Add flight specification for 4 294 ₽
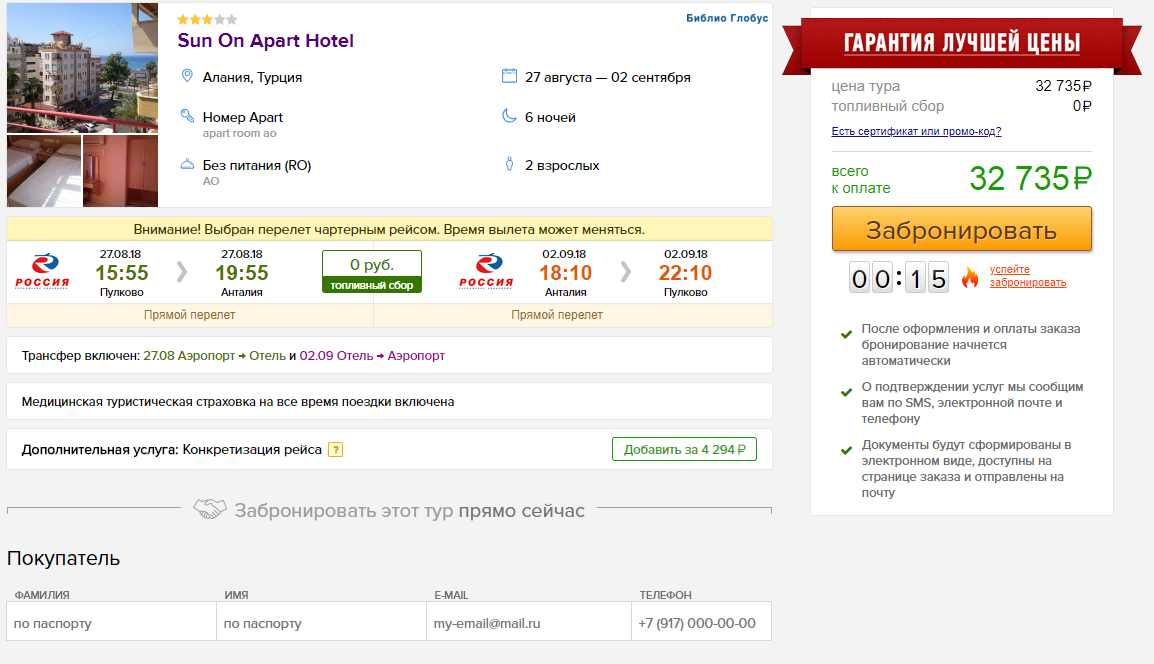The image size is (1154, 664). pyautogui.click(x=684, y=449)
